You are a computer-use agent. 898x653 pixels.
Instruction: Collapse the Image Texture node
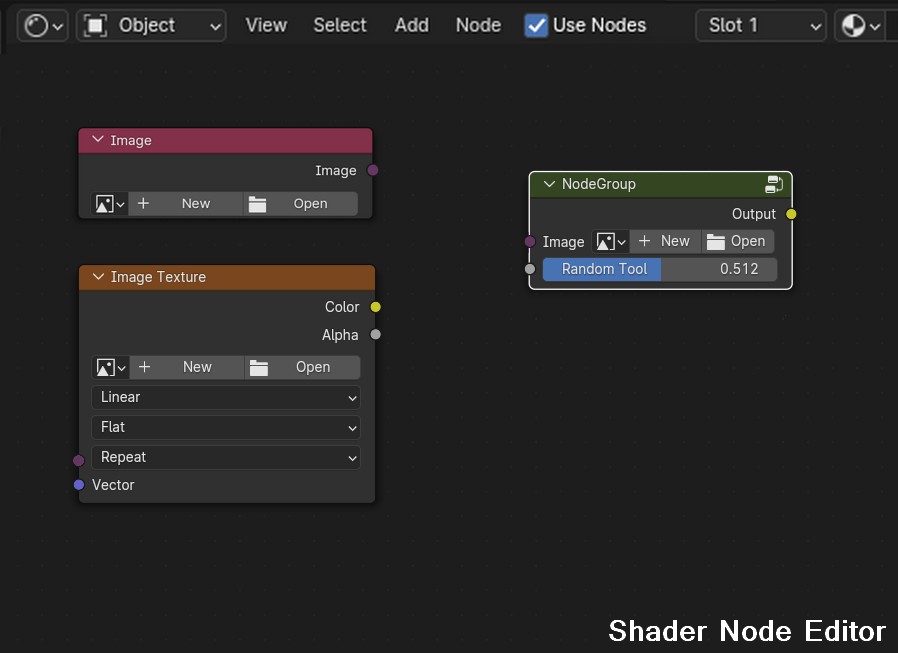(99, 277)
